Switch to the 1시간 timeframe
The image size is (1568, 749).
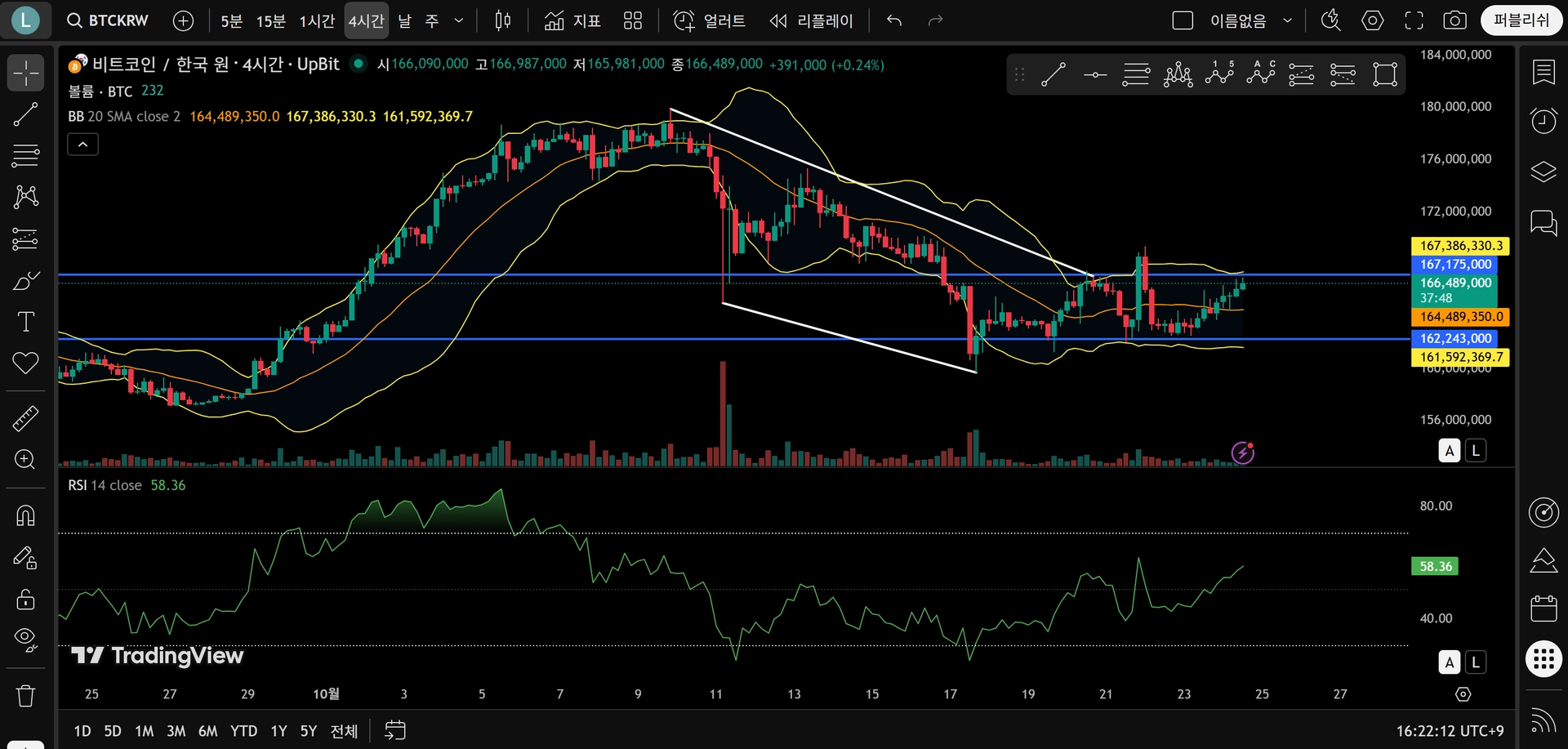(317, 20)
